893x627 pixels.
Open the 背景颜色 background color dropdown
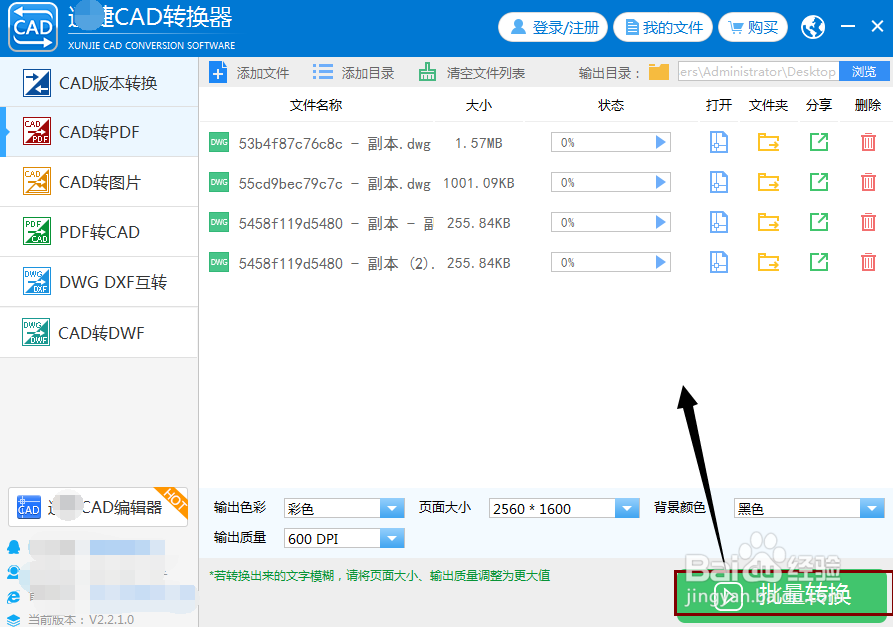pyautogui.click(x=868, y=507)
